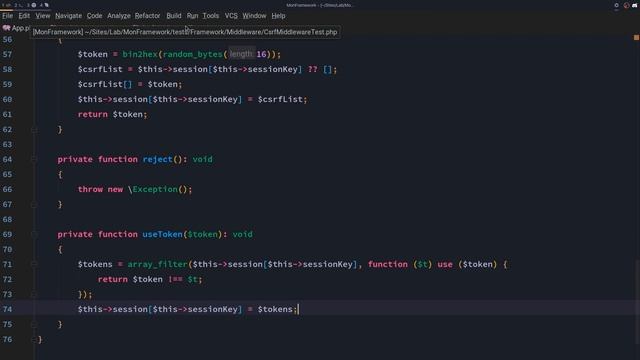Viewport: 640px width, 360px height.
Task: Click the orange warning marker in error stripe
Action: click(x=636, y=38)
